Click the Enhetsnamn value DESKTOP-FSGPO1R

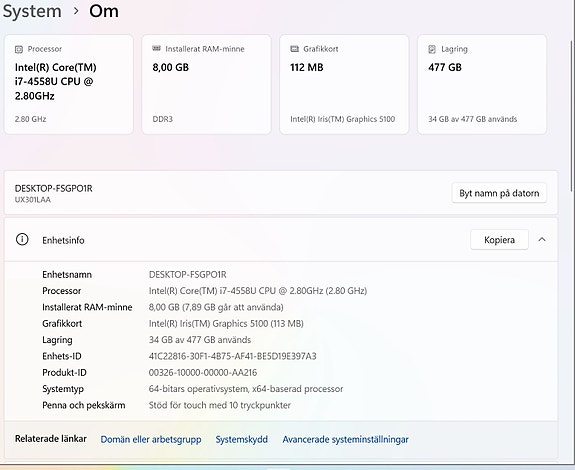187,275
